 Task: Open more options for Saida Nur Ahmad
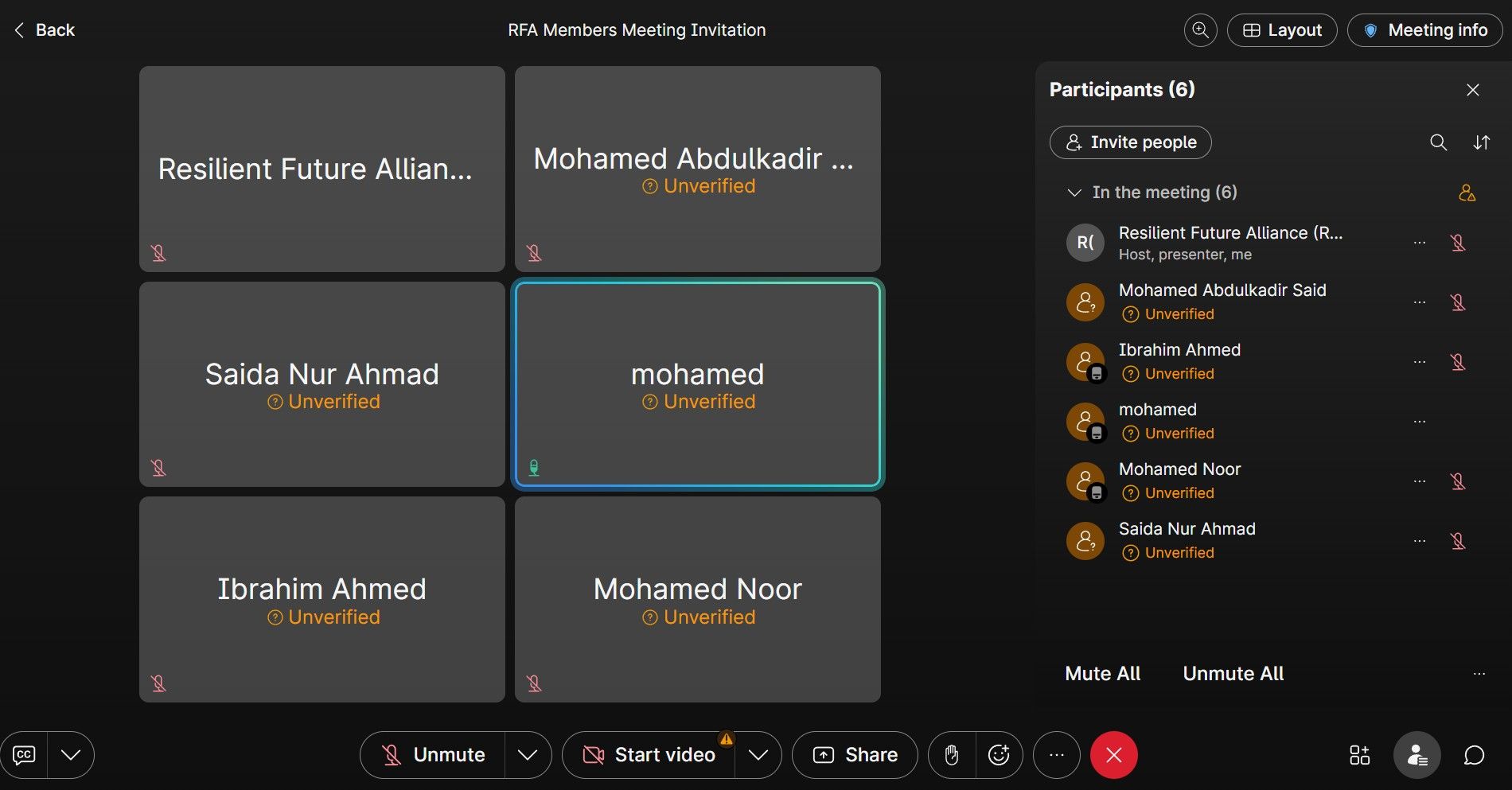coord(1420,541)
